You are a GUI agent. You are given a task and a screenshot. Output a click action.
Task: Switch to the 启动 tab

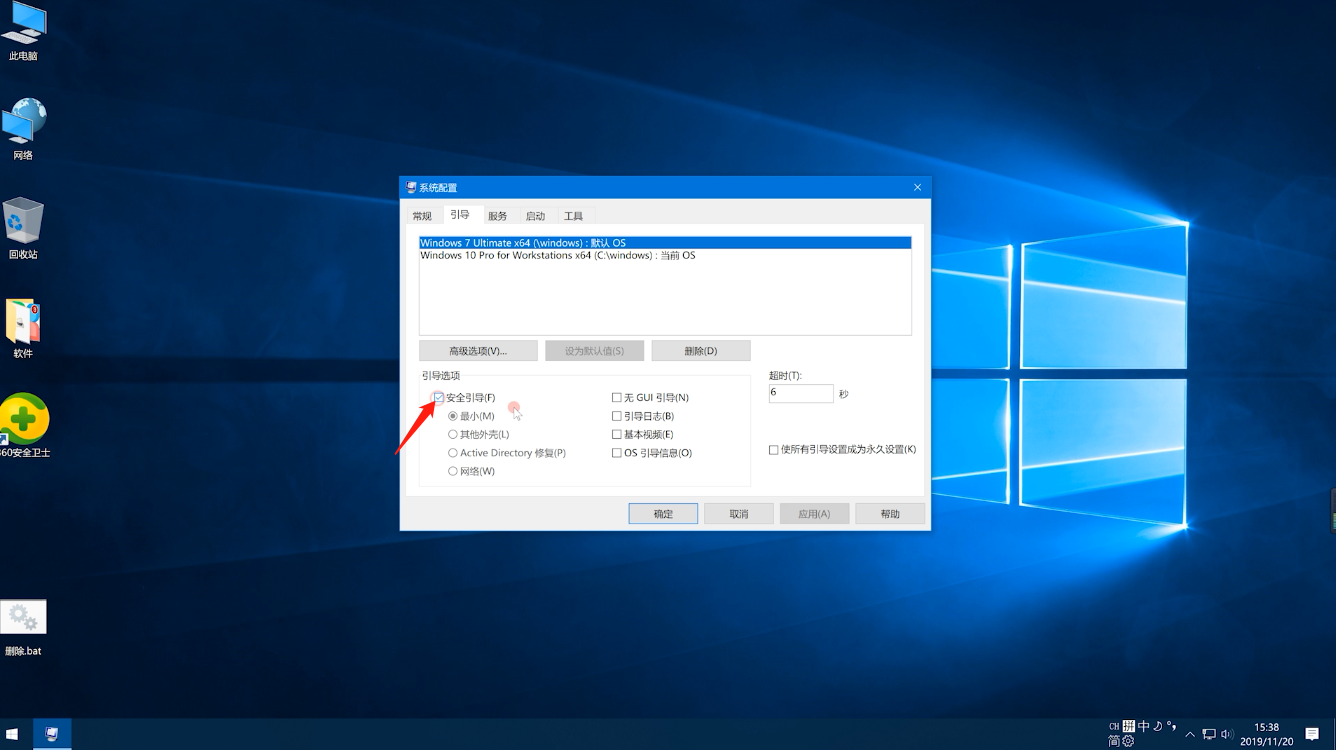coord(535,216)
